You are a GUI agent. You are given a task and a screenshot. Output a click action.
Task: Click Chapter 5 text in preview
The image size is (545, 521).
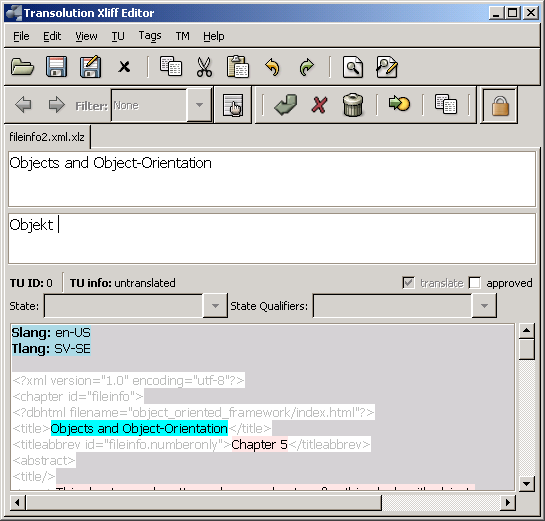[x=259, y=445]
